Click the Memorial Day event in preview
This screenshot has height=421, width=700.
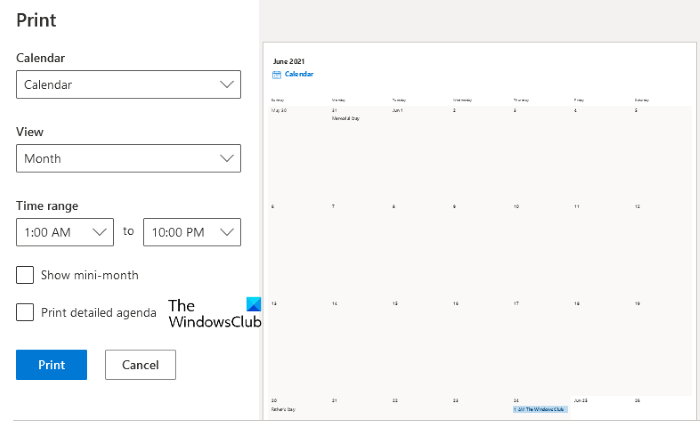click(345, 118)
